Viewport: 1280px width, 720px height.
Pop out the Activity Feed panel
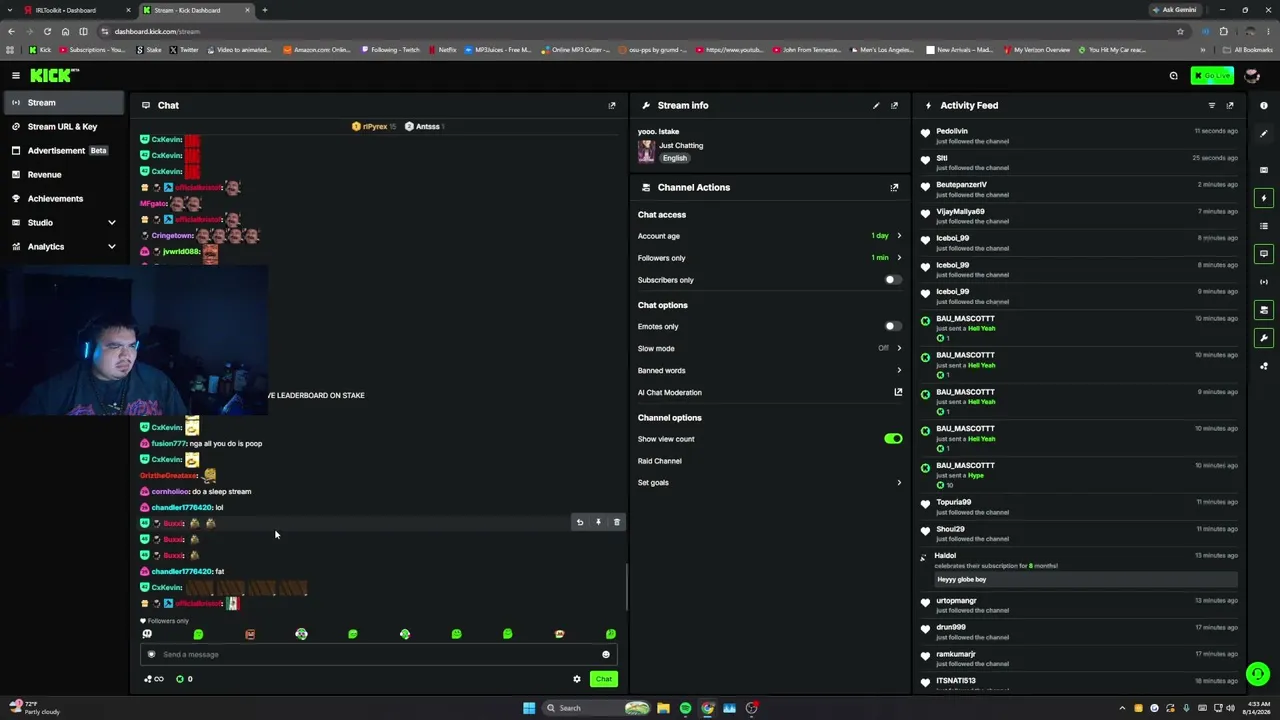(x=1230, y=105)
